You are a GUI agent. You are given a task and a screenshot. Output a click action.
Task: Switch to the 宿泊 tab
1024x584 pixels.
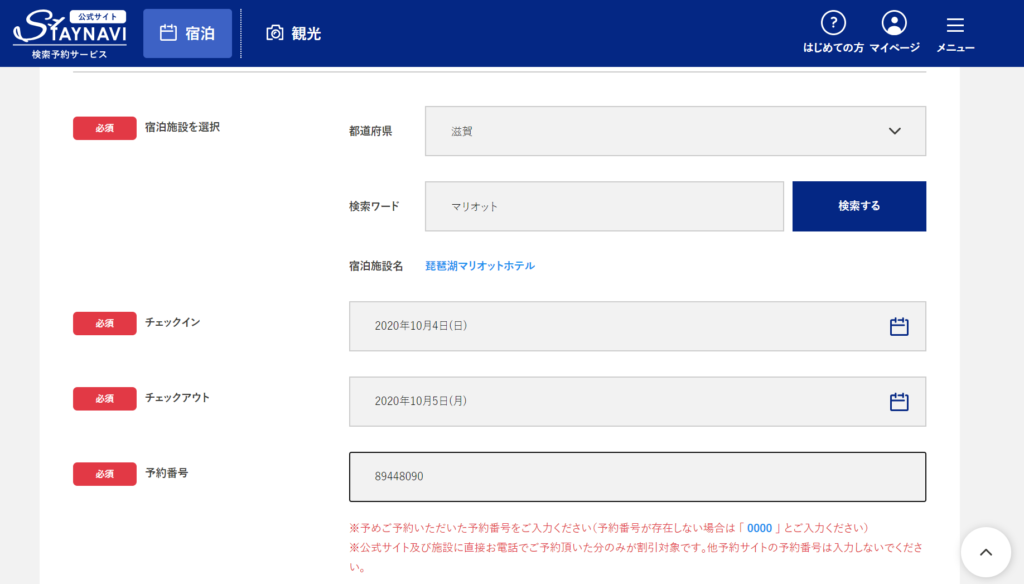click(188, 33)
